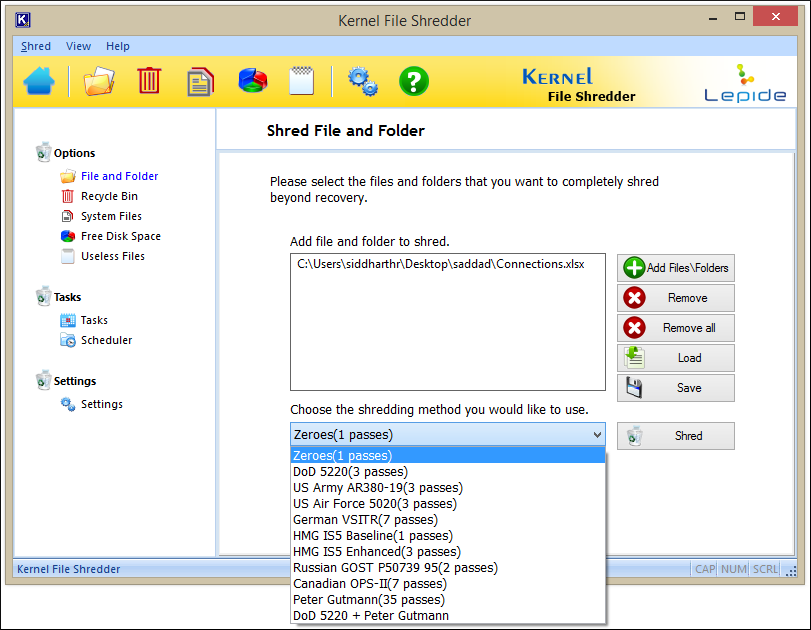Choose US Army AR380-19(3 passes) method
This screenshot has height=630, width=811.
click(448, 488)
